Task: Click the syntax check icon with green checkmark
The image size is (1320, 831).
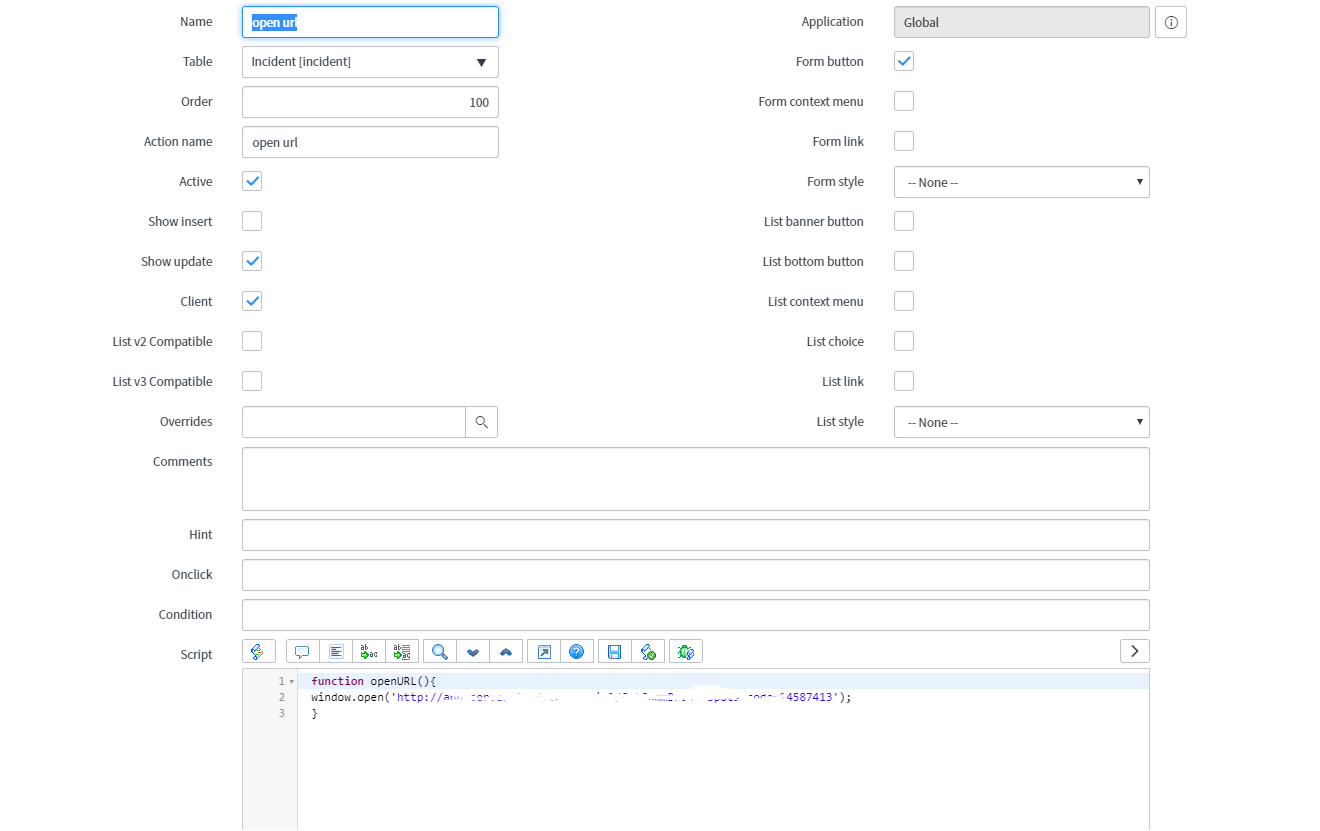Action: tap(648, 652)
